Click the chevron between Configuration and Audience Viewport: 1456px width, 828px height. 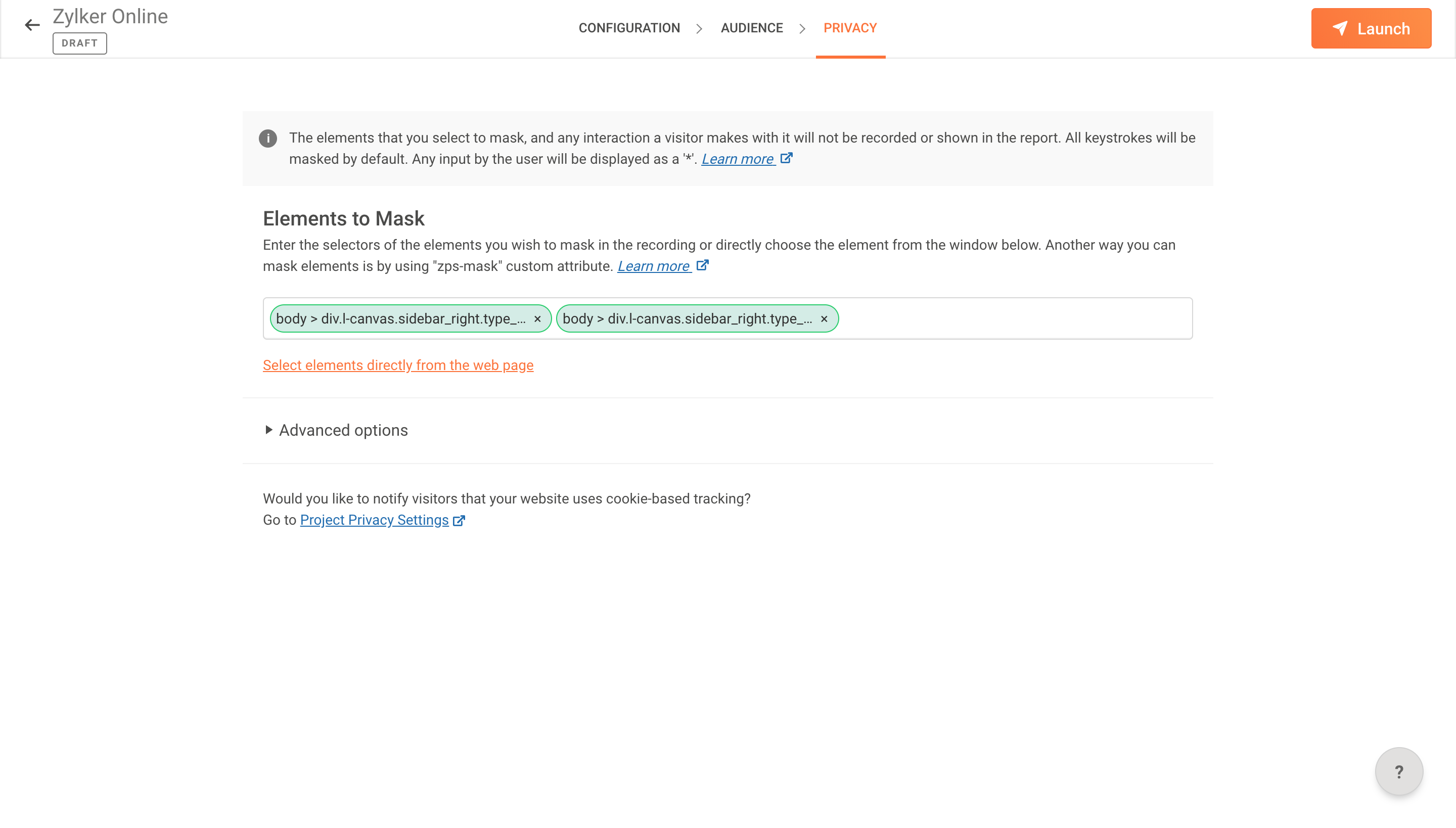tap(700, 28)
